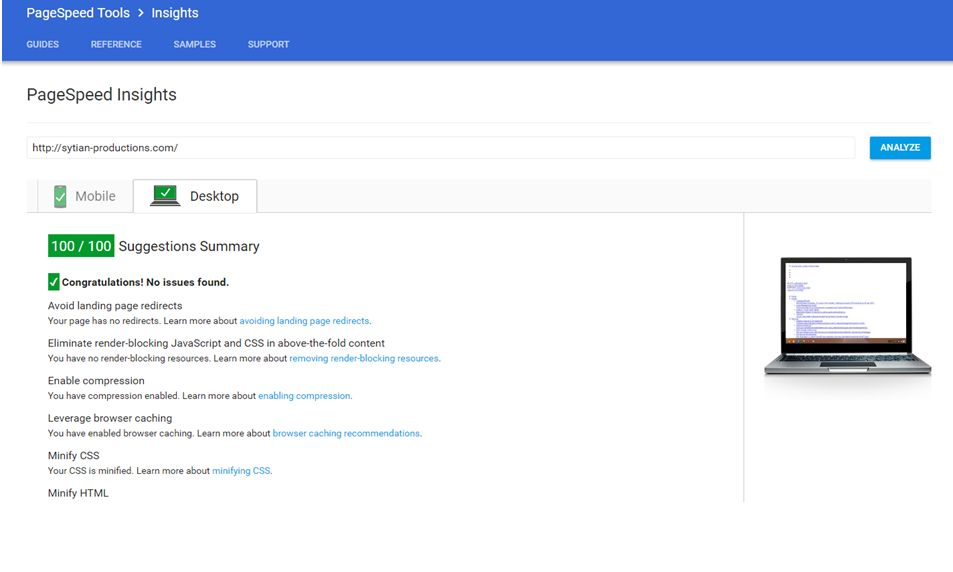Screen dimensions: 953x572
Task: Click the 'Leverage browser caching' heading
Action: [110, 418]
